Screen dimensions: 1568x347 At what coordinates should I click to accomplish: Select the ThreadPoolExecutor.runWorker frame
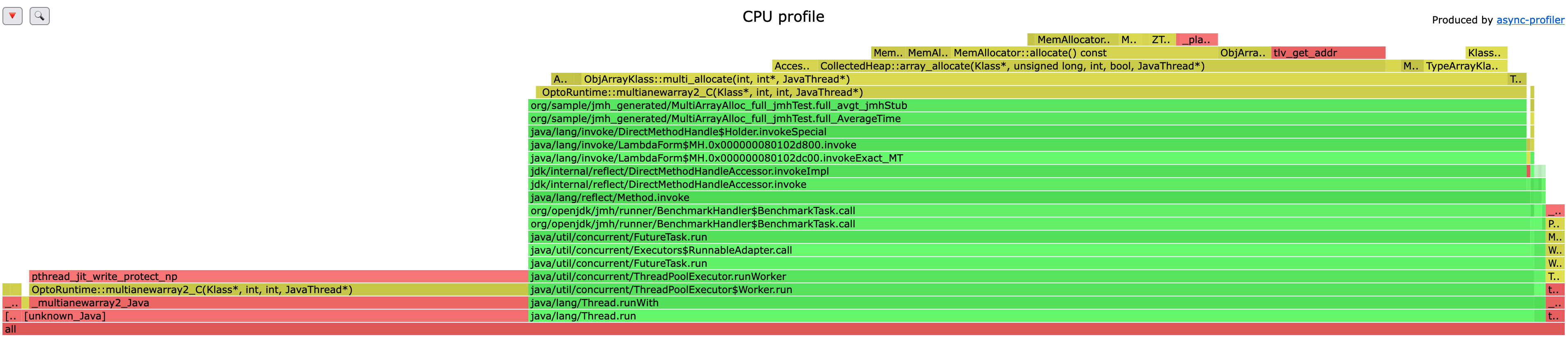point(1035,276)
